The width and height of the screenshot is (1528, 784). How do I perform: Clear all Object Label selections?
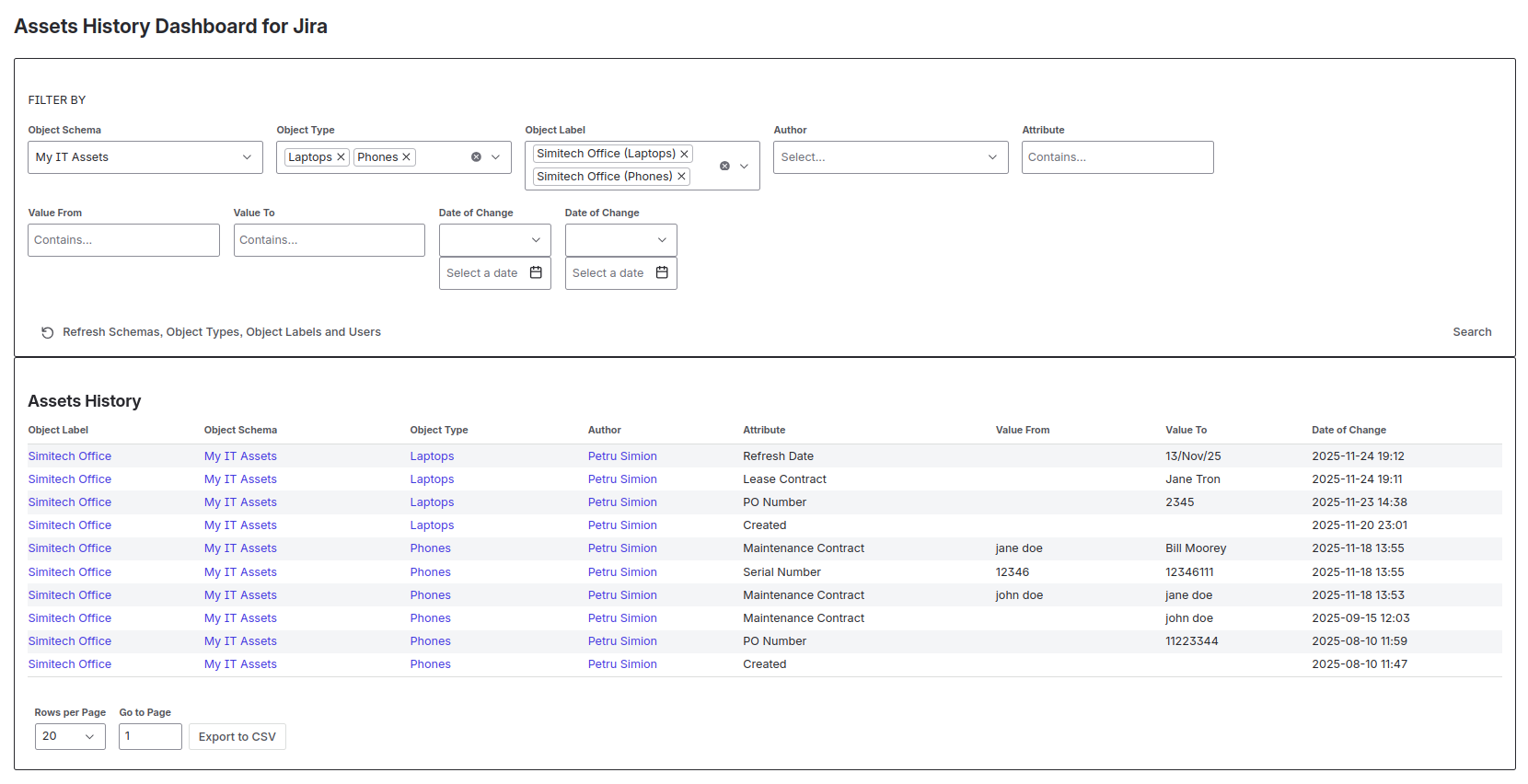(x=724, y=166)
